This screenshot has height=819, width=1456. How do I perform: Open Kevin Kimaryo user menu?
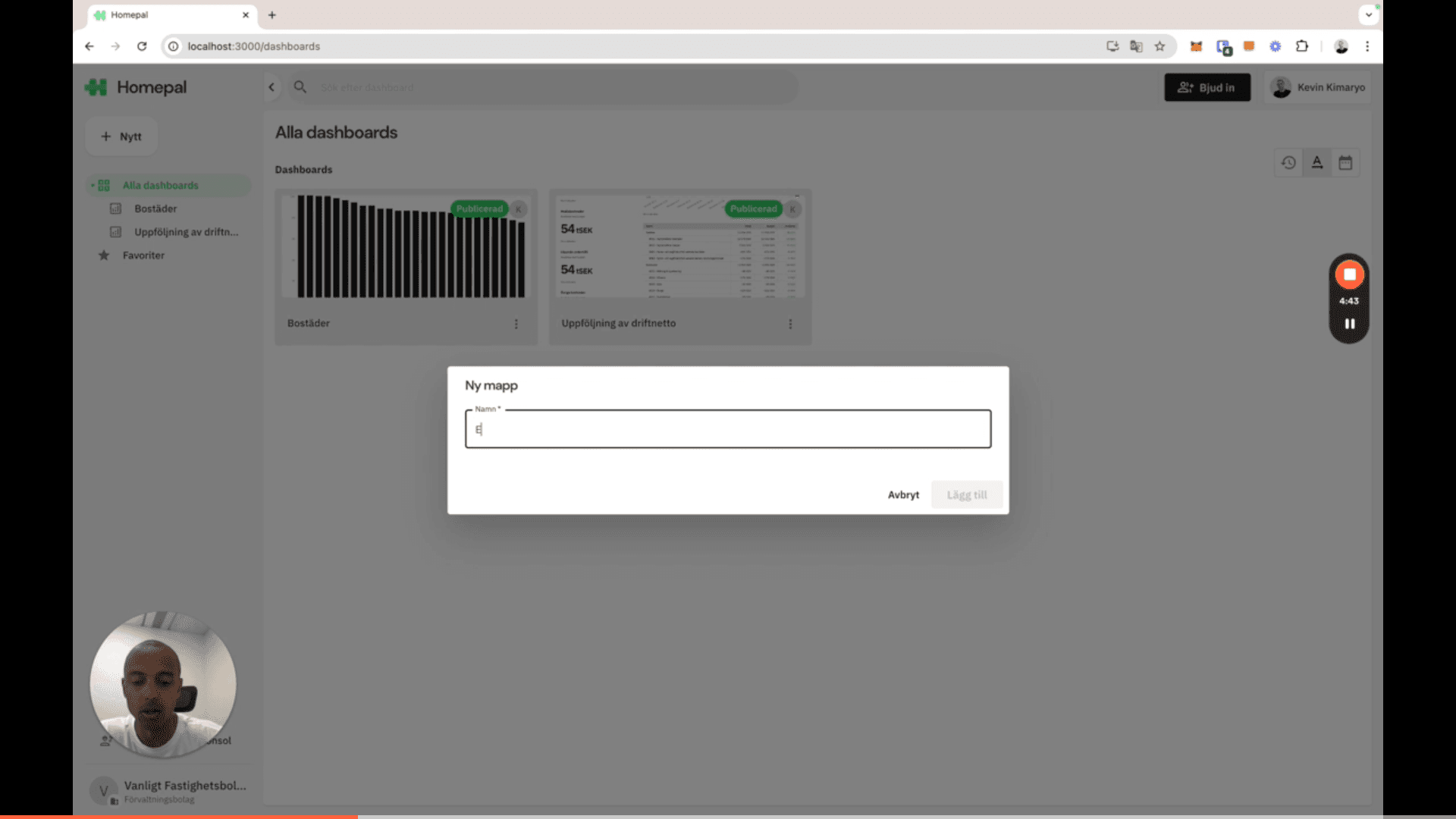tap(1318, 87)
